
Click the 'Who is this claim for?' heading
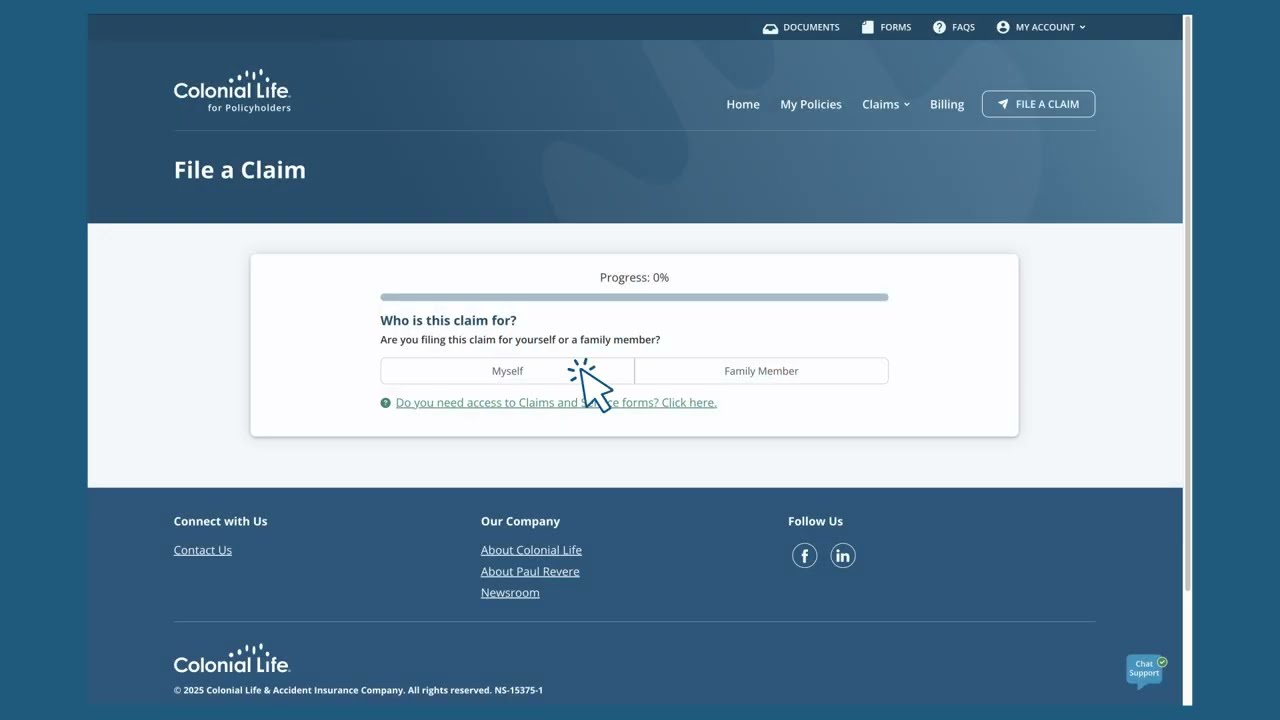448,321
